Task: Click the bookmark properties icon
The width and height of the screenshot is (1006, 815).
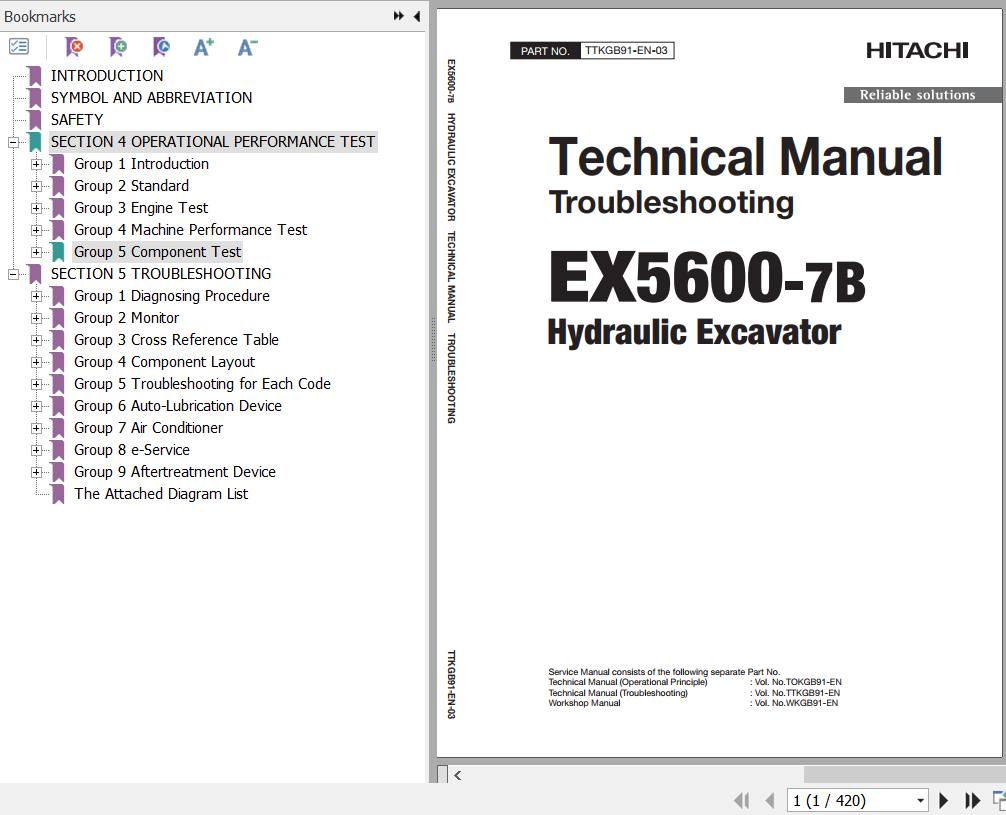Action: pos(162,47)
